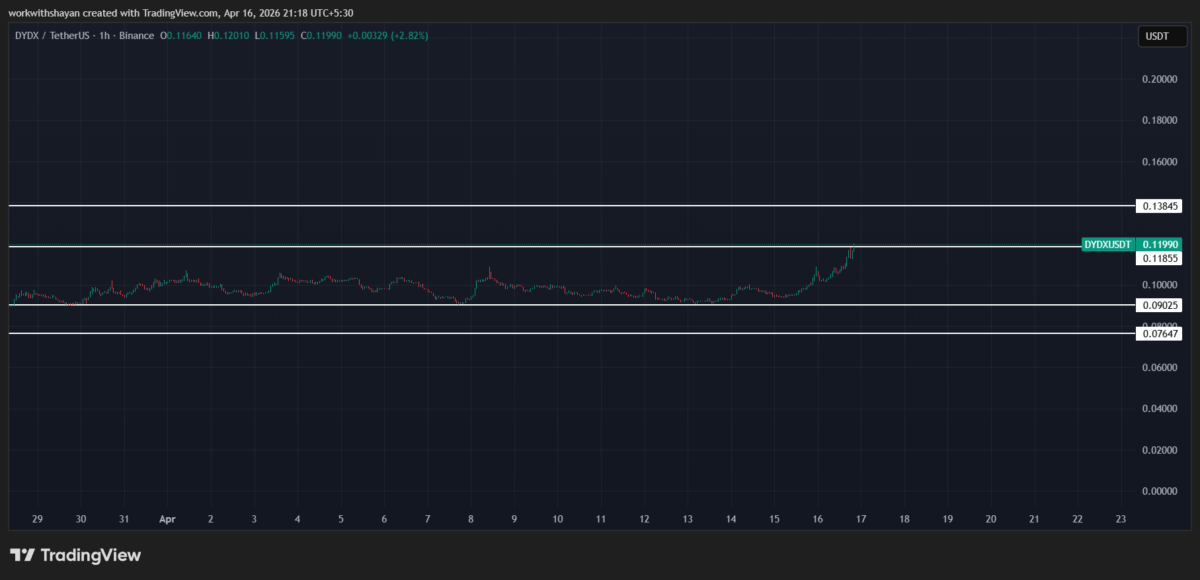Screen dimensions: 1200x580
Task: Click the 0.09025 support price label
Action: [x=1160, y=305]
